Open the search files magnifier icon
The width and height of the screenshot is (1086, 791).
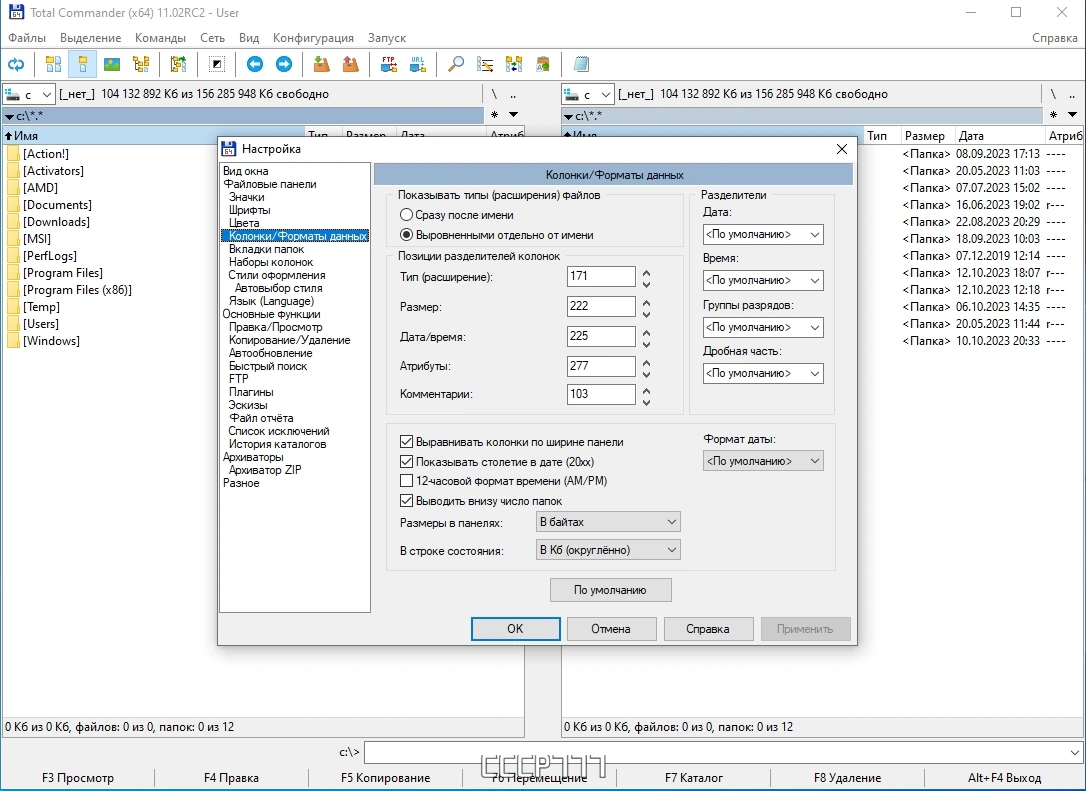coord(456,64)
